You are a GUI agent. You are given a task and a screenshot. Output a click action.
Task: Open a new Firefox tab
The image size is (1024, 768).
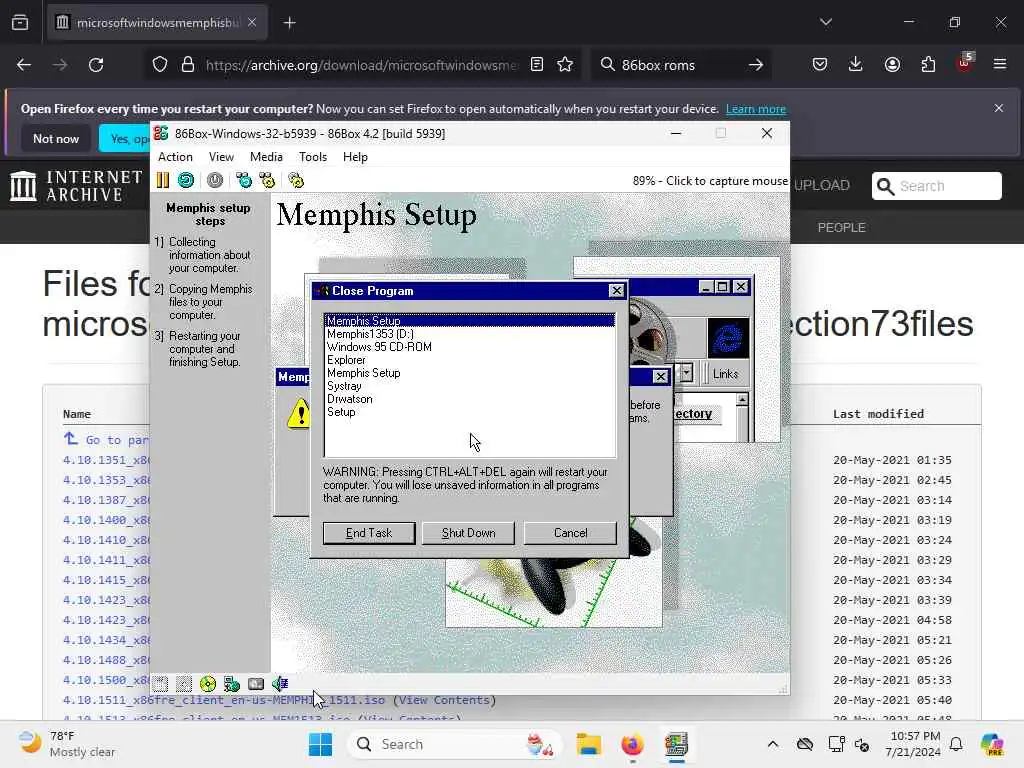point(289,23)
